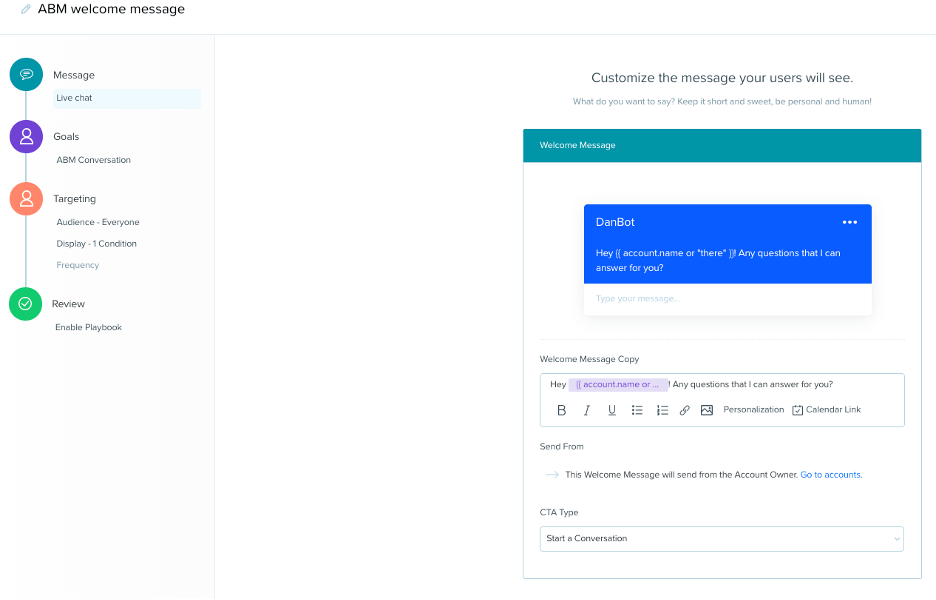Image resolution: width=936 pixels, height=600 pixels.
Task: Select the Goals step label
Action: point(66,137)
